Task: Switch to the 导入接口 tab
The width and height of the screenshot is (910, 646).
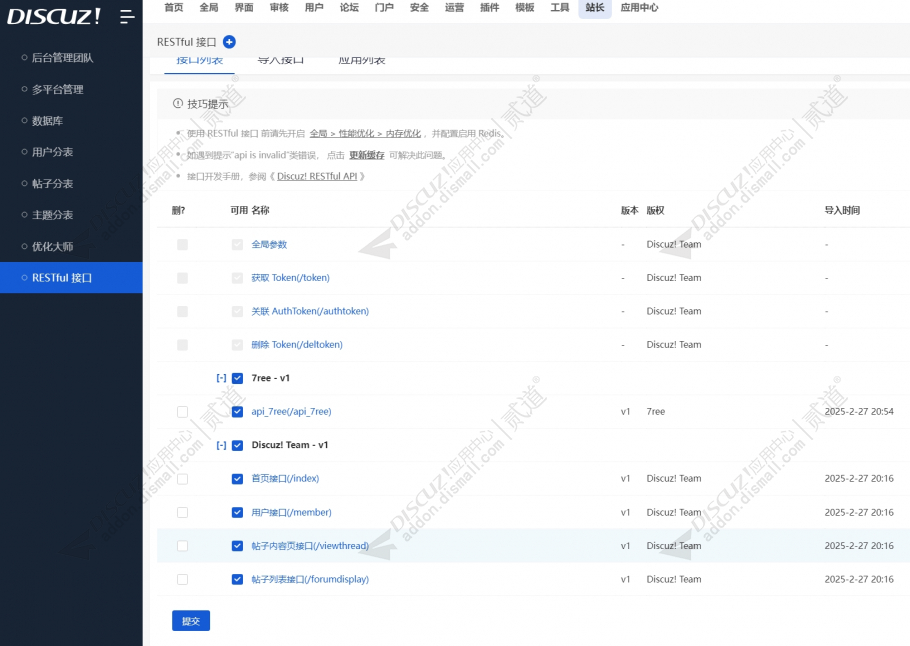Action: coord(280,60)
